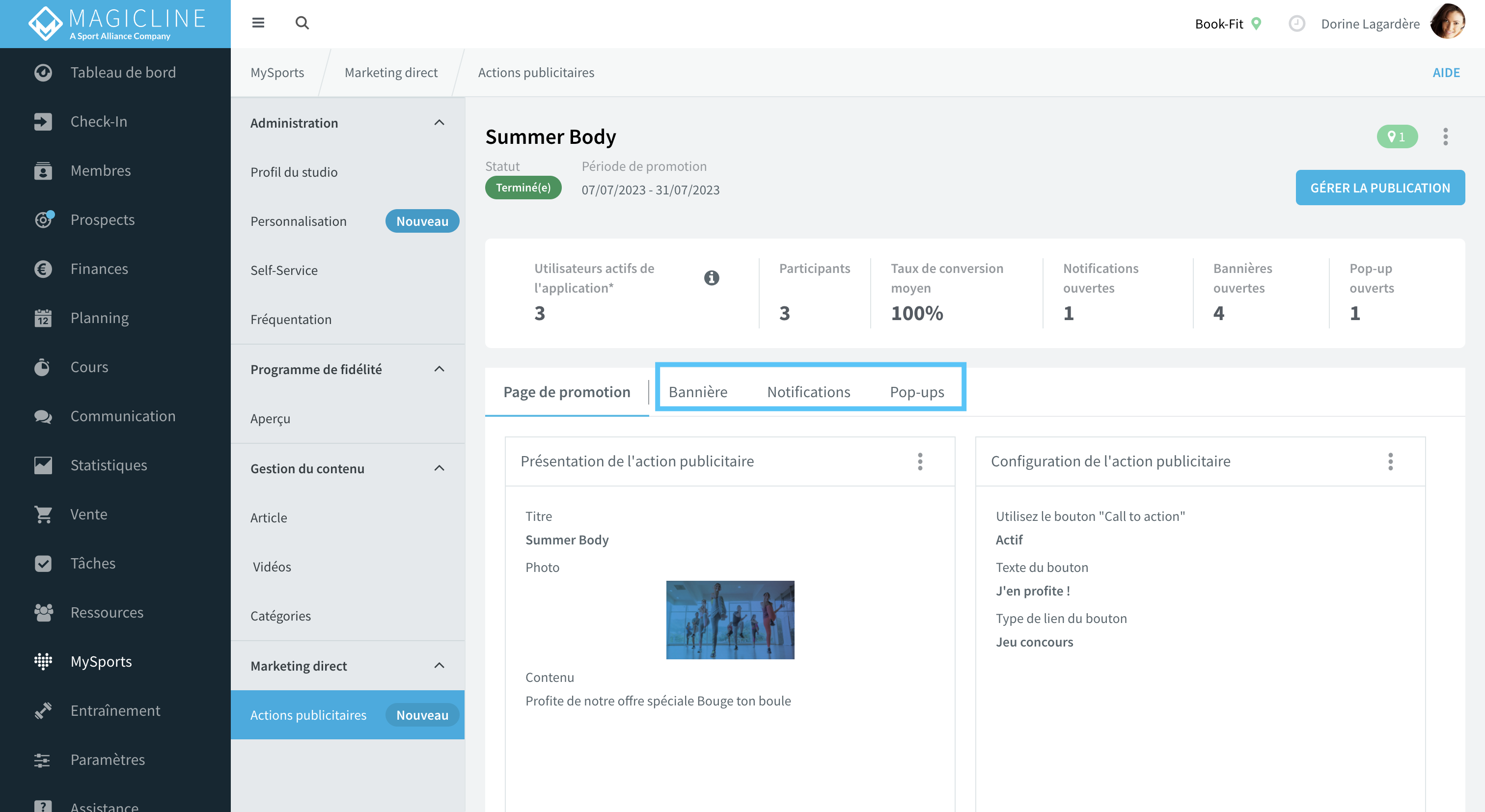Click the Taux de conversion moyen 100% value
This screenshot has height=812, width=1485.
[x=917, y=313]
